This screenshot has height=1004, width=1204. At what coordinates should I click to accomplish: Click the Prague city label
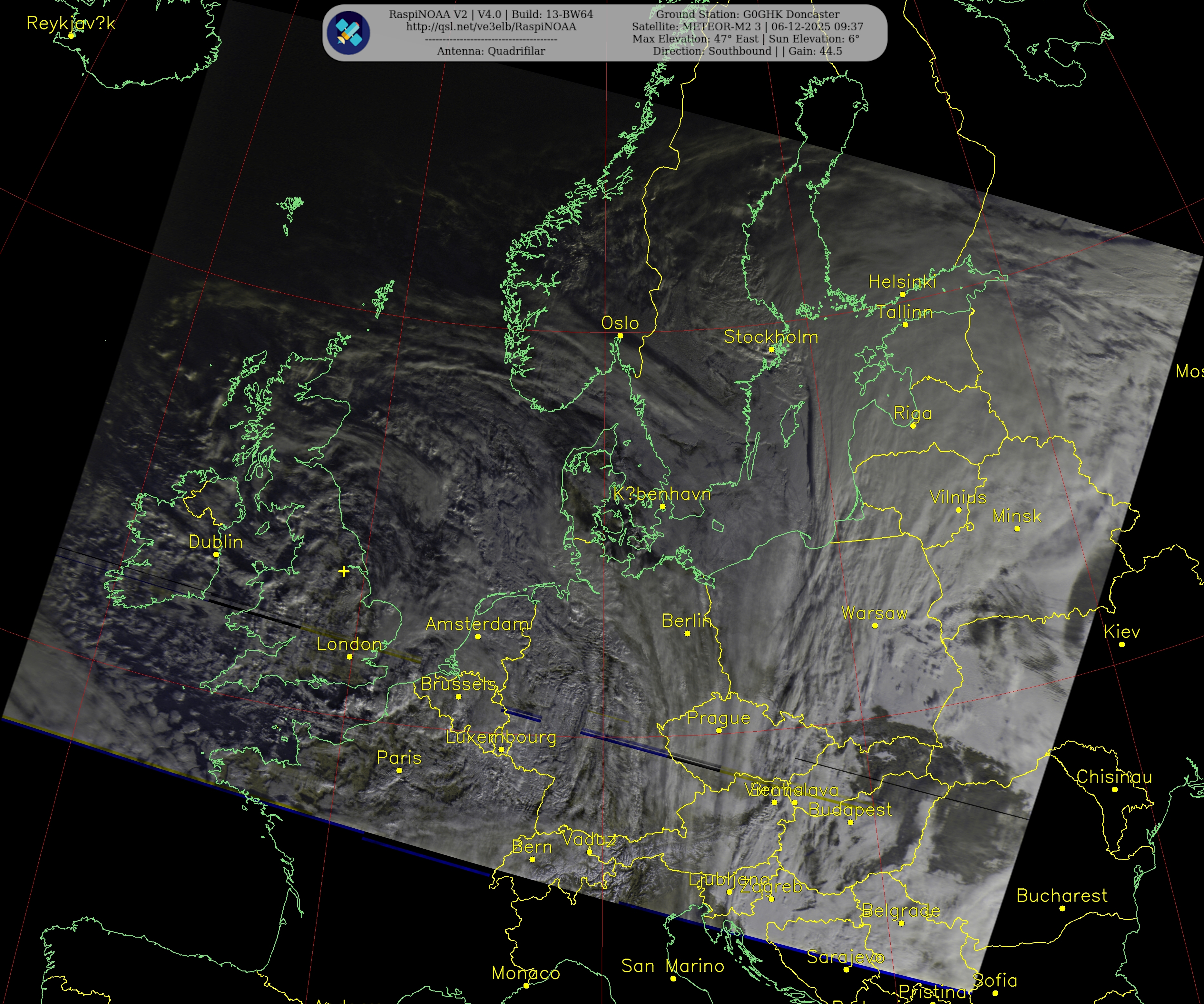click(719, 718)
